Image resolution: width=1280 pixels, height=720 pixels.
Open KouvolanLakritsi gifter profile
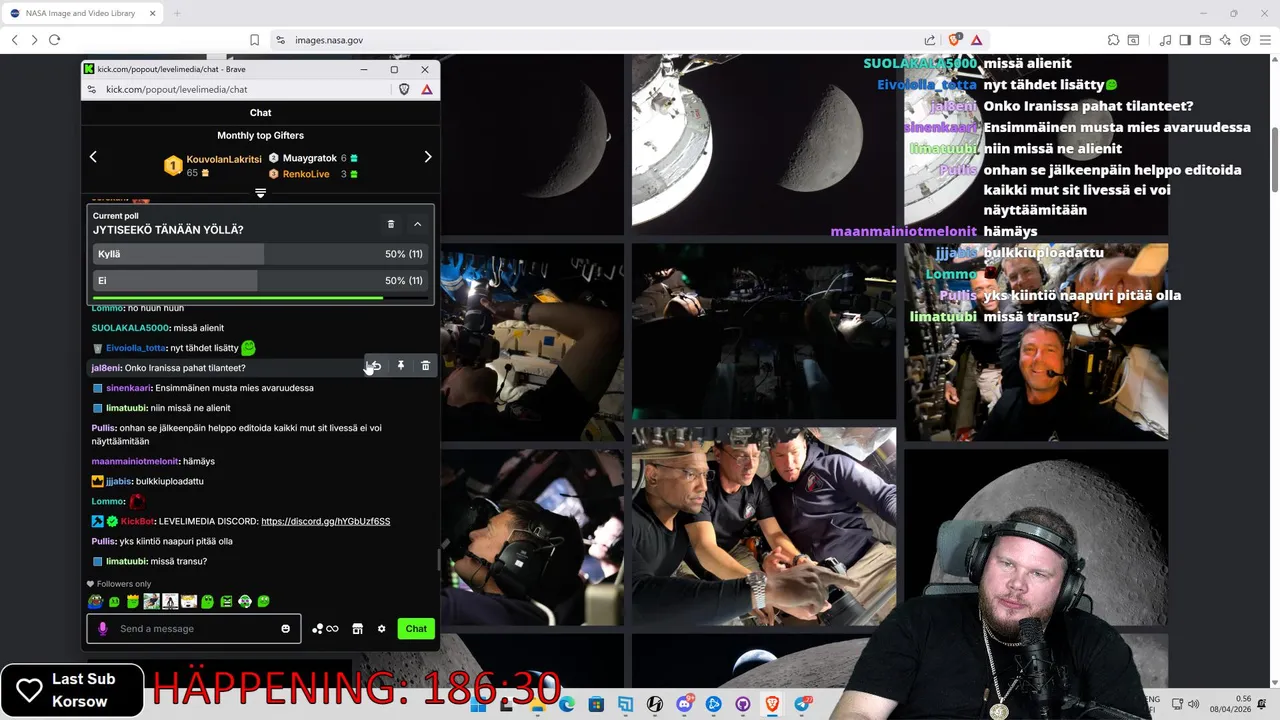point(223,159)
